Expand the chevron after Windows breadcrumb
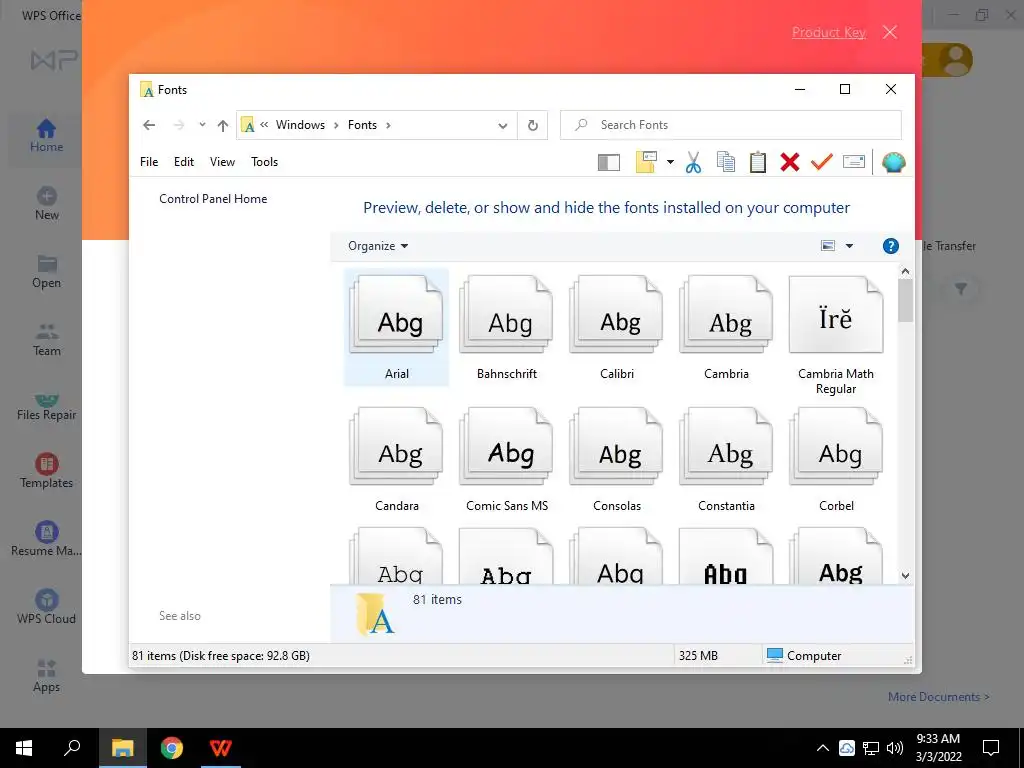 (x=336, y=125)
